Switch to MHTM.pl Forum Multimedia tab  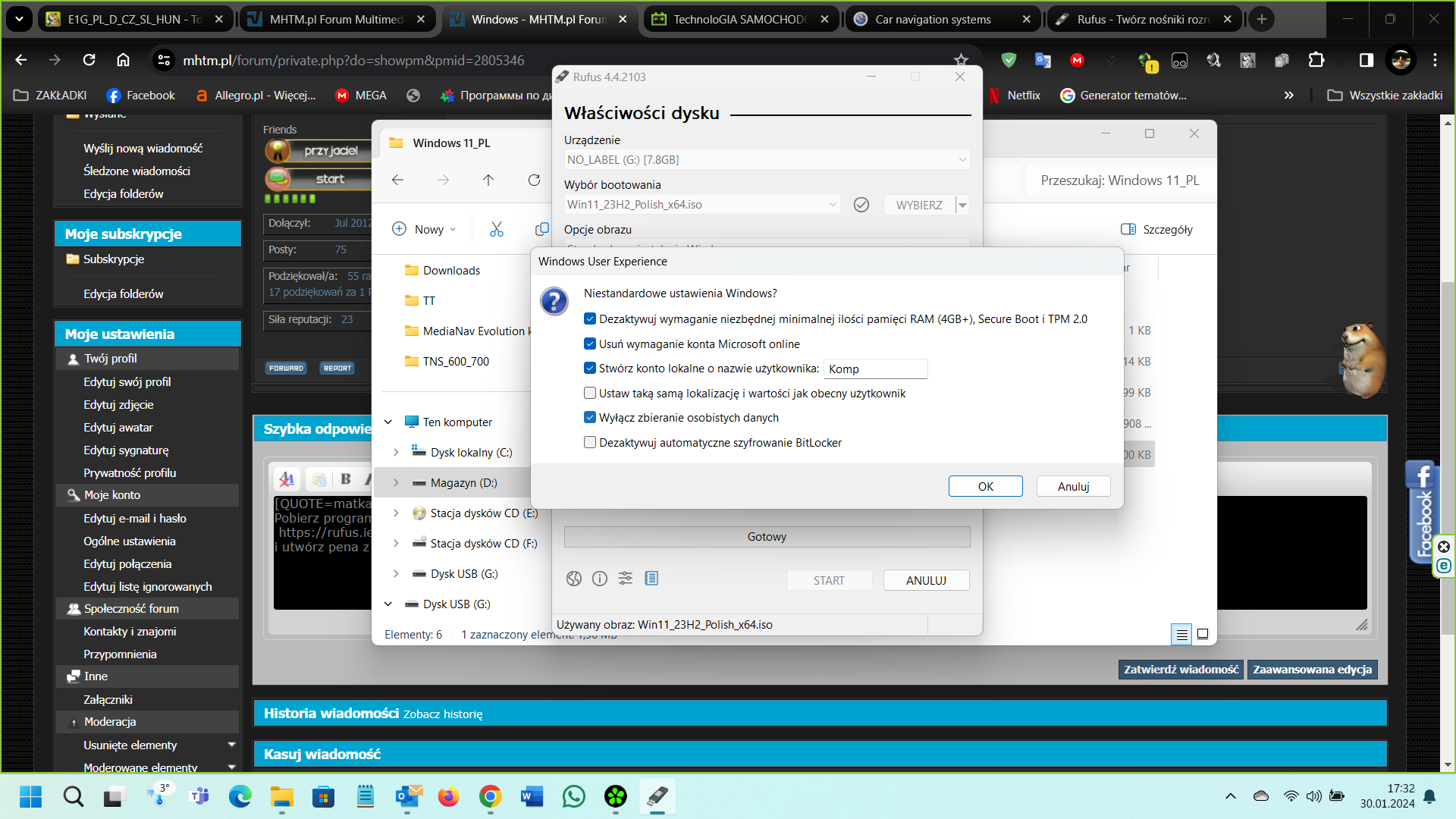pos(337,19)
